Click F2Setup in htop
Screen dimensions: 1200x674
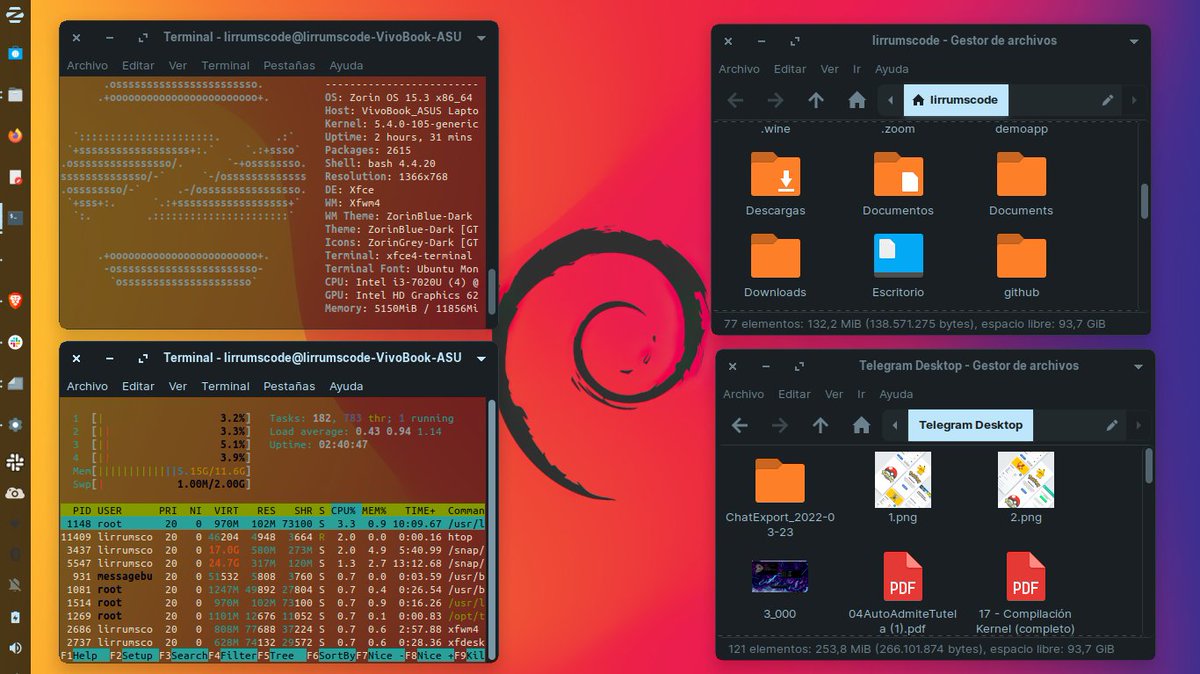pos(134,656)
